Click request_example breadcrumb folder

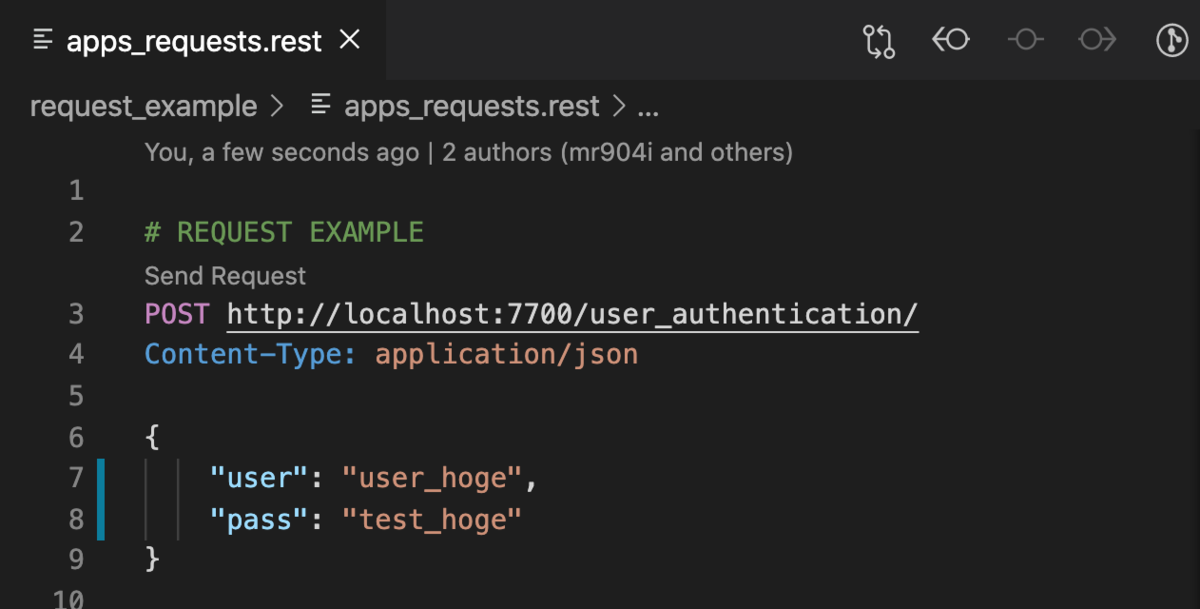(x=144, y=106)
